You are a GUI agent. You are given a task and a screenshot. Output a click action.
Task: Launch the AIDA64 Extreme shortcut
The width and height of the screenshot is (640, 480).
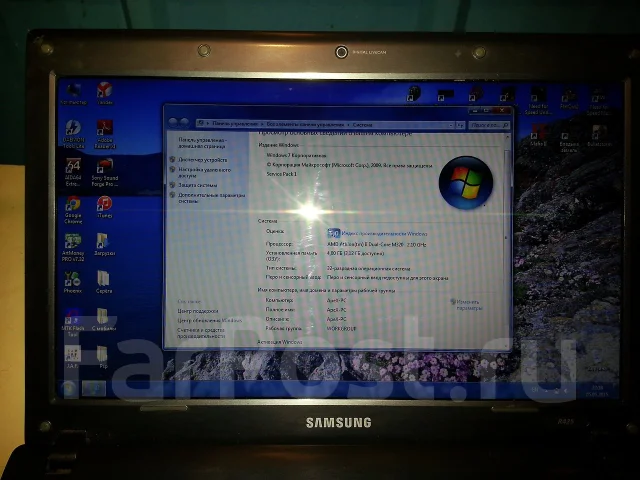click(73, 172)
